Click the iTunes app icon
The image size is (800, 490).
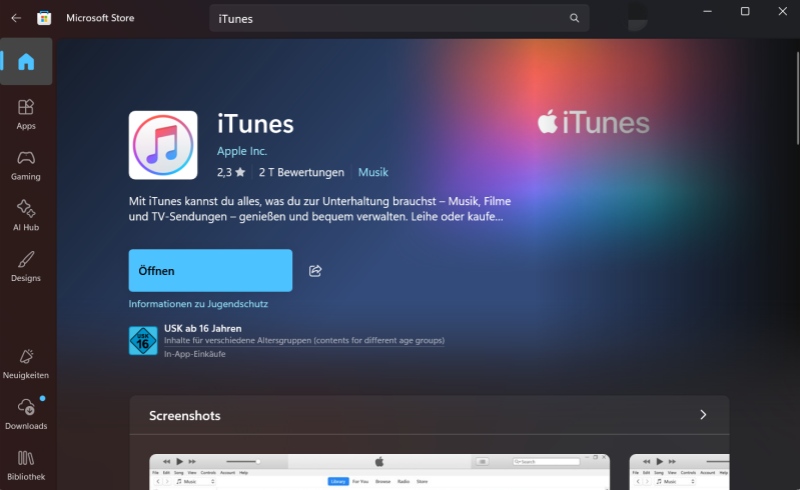(x=163, y=145)
